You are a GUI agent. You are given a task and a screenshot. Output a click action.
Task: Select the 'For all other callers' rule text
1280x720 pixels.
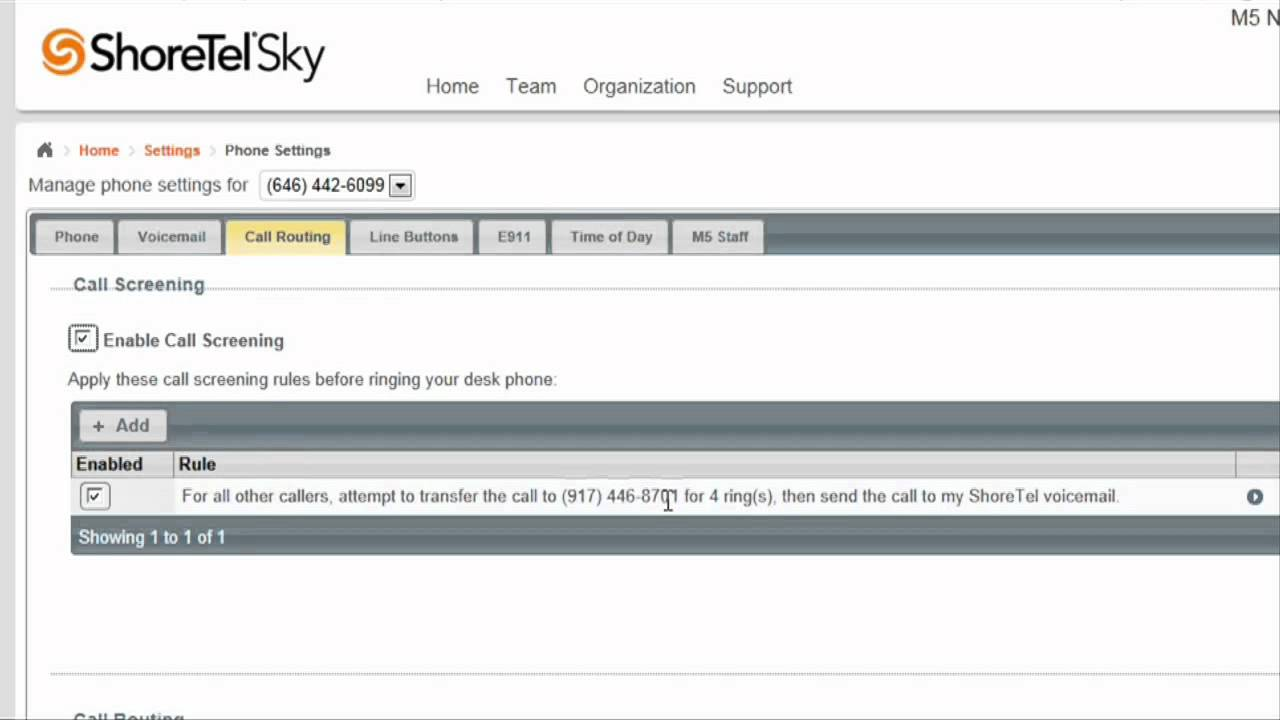click(650, 496)
